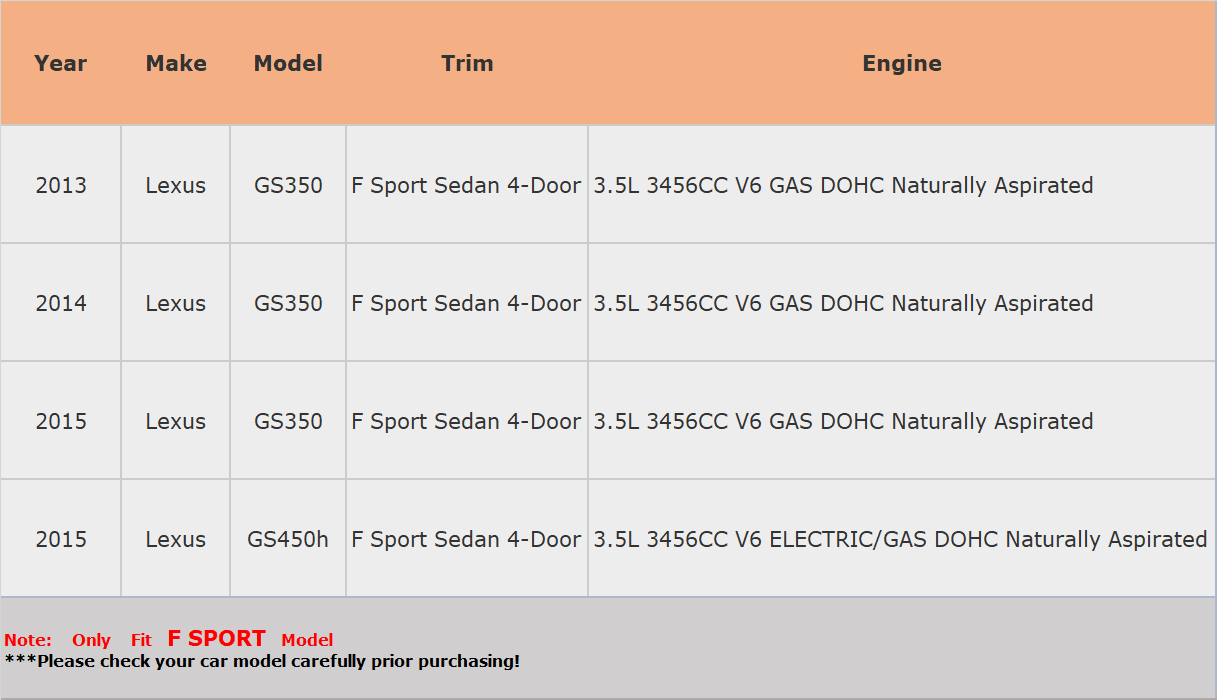Click the Year column header
The image size is (1217, 700).
point(61,63)
